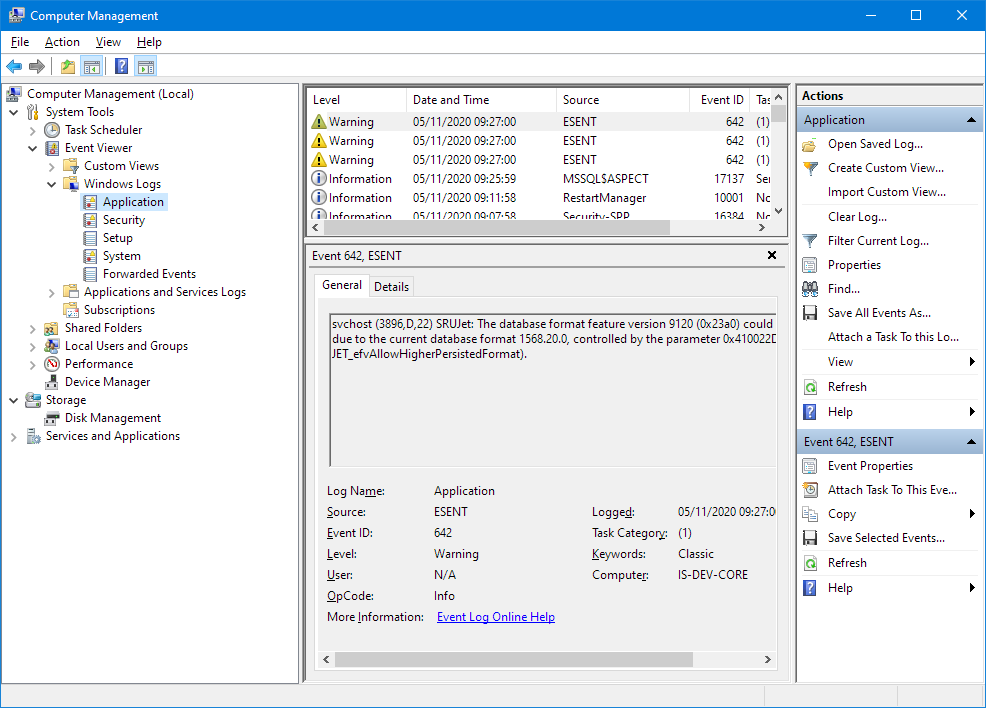The height and width of the screenshot is (708, 986).
Task: Sort by the Event ID column header
Action: (719, 100)
